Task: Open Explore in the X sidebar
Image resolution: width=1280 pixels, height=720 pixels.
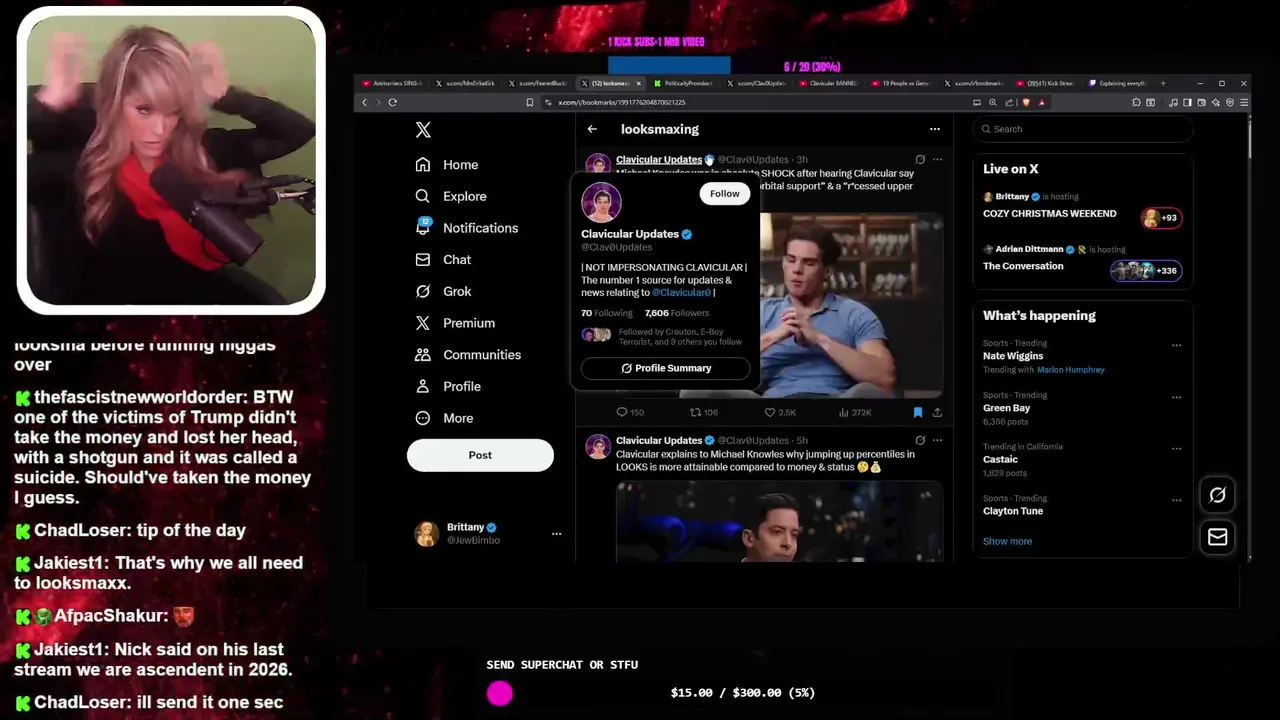Action: (x=451, y=197)
